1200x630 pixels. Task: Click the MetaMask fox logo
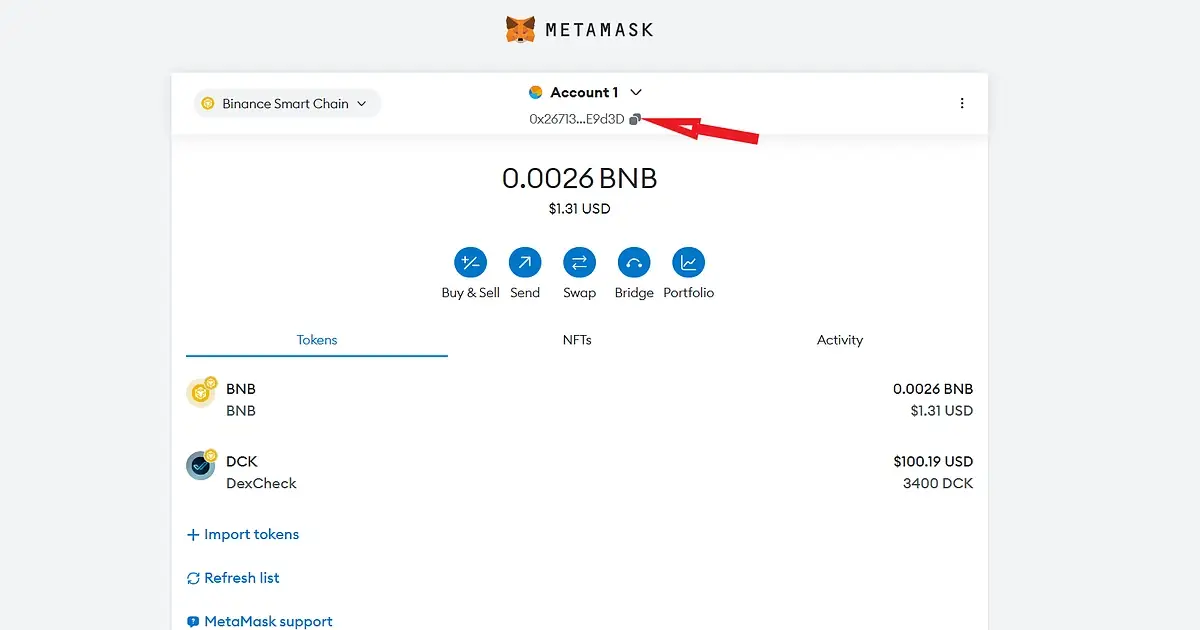pyautogui.click(x=522, y=29)
